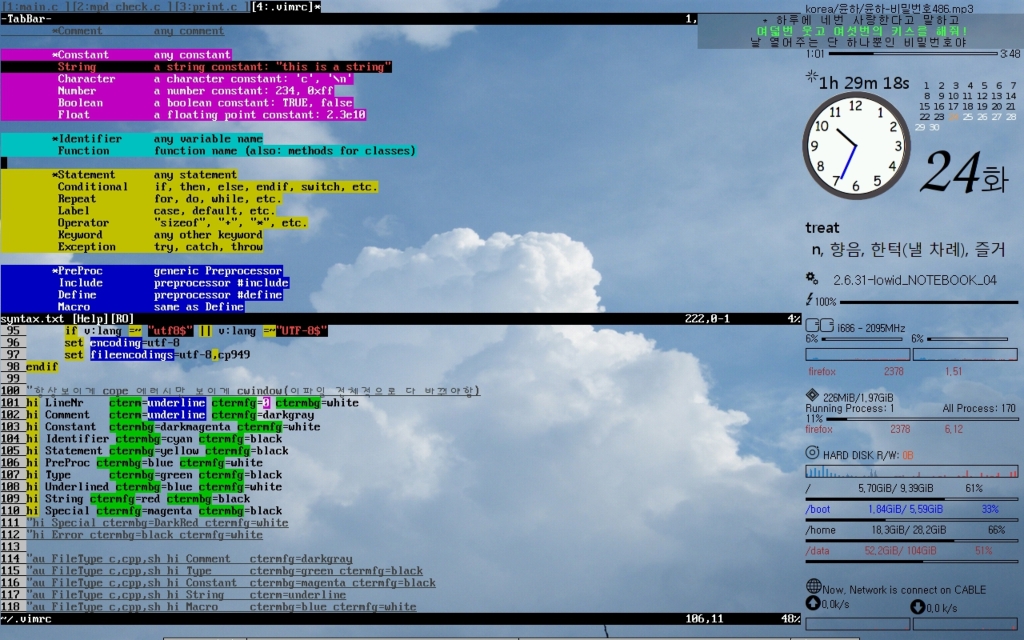Click the battery 100% level bar
This screenshot has width=1024, height=640.
929,302
